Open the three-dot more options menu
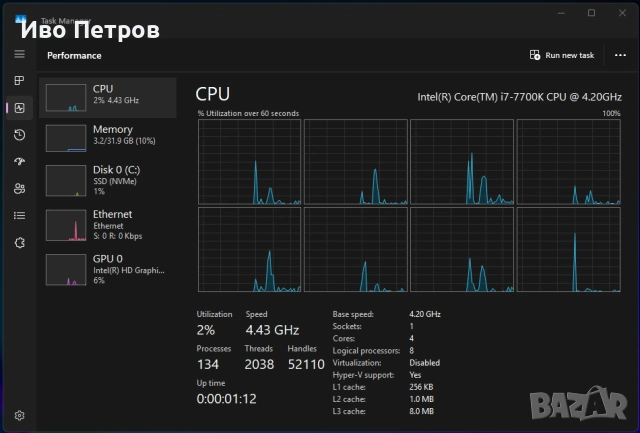This screenshot has width=640, height=433. (x=620, y=55)
